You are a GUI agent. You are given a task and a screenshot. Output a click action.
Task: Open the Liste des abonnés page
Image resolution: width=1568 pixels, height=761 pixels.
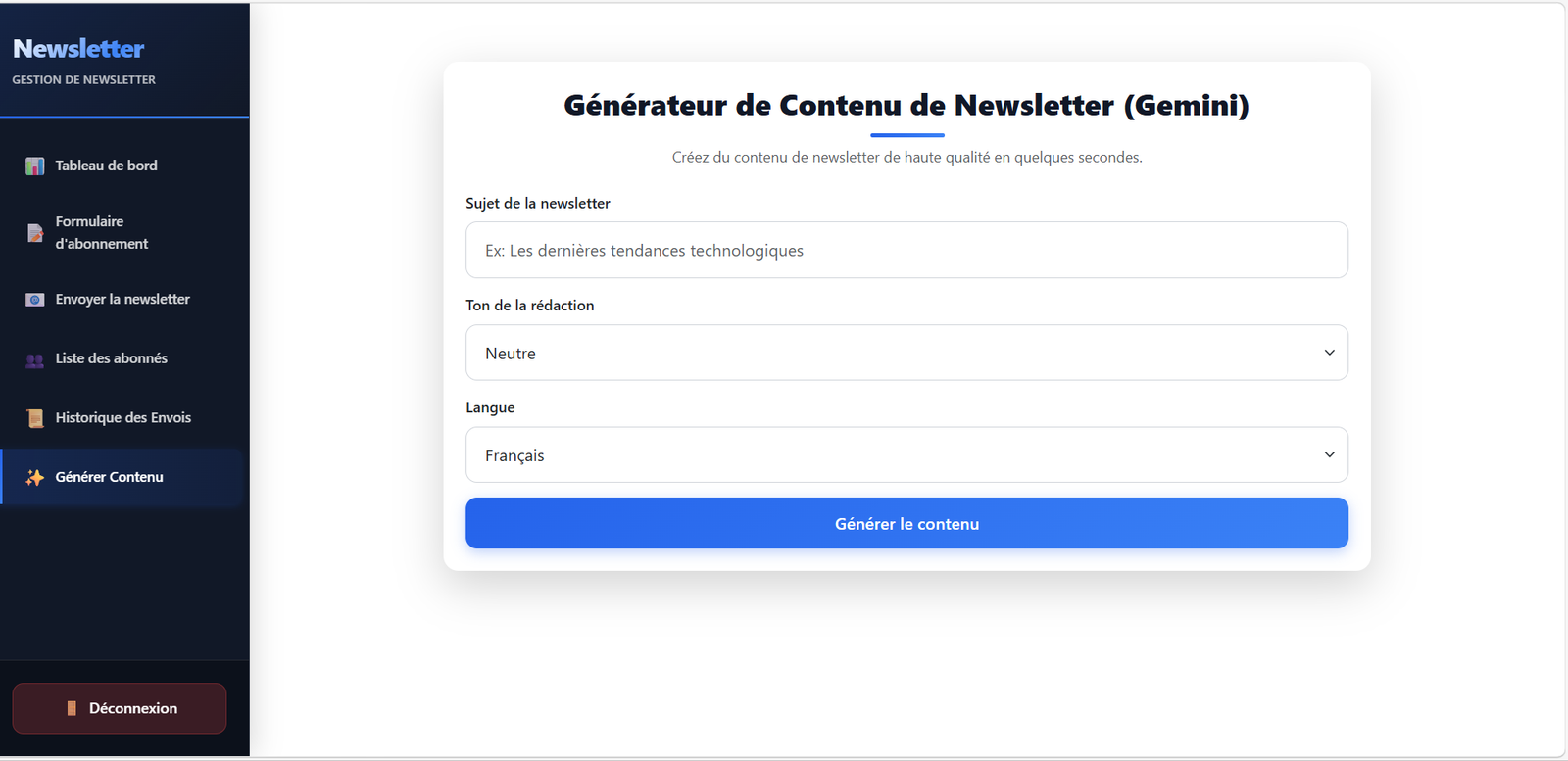(113, 358)
